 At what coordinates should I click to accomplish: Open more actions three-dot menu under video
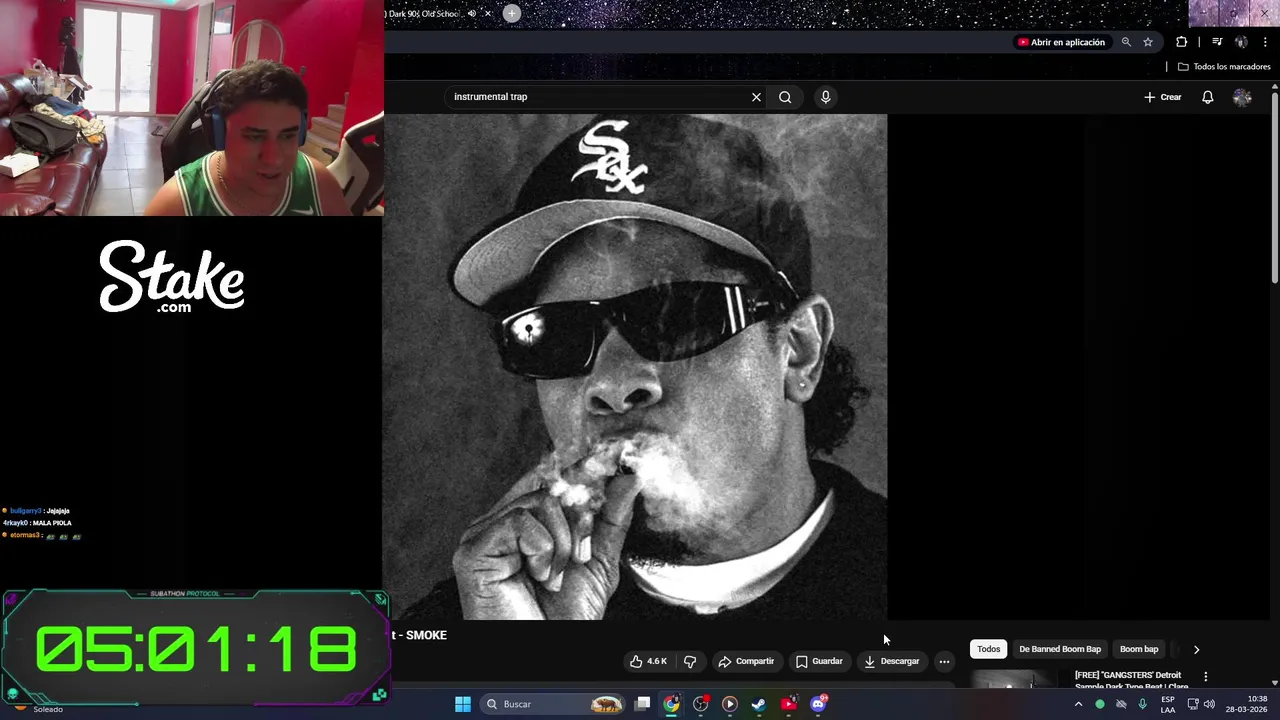[944, 661]
